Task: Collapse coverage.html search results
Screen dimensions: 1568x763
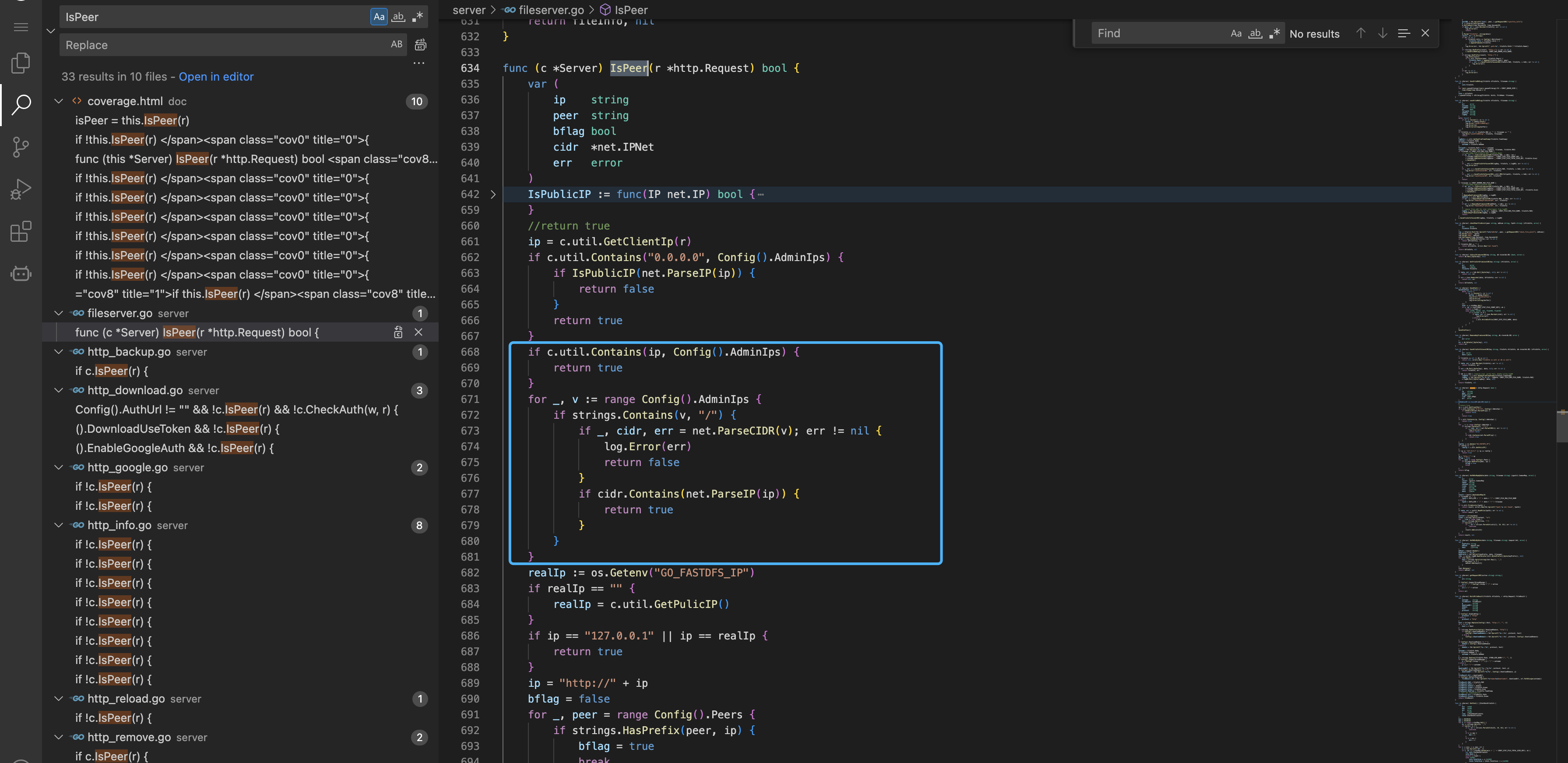Action: click(59, 101)
